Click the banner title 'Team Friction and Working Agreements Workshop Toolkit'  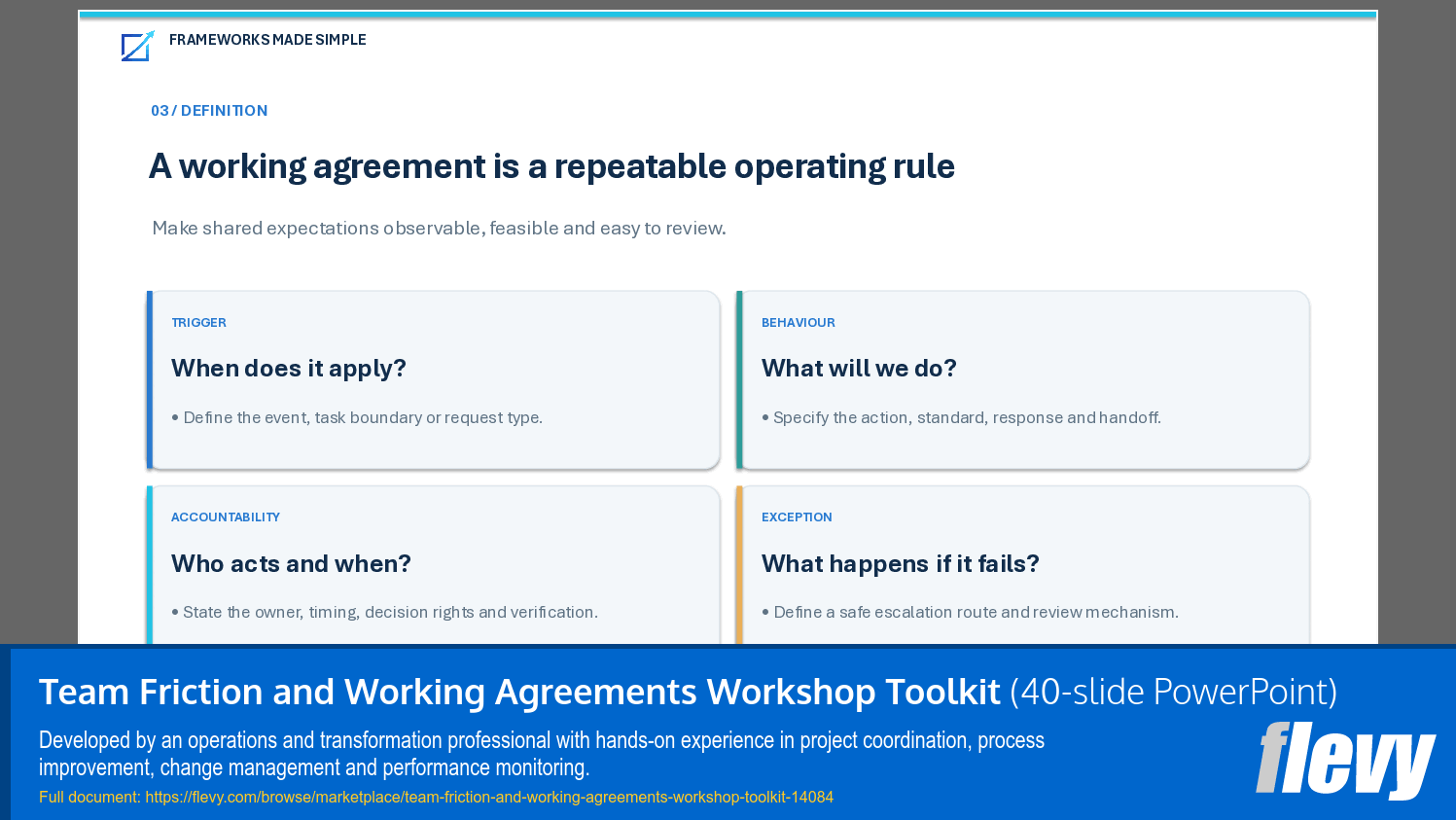[x=519, y=692]
